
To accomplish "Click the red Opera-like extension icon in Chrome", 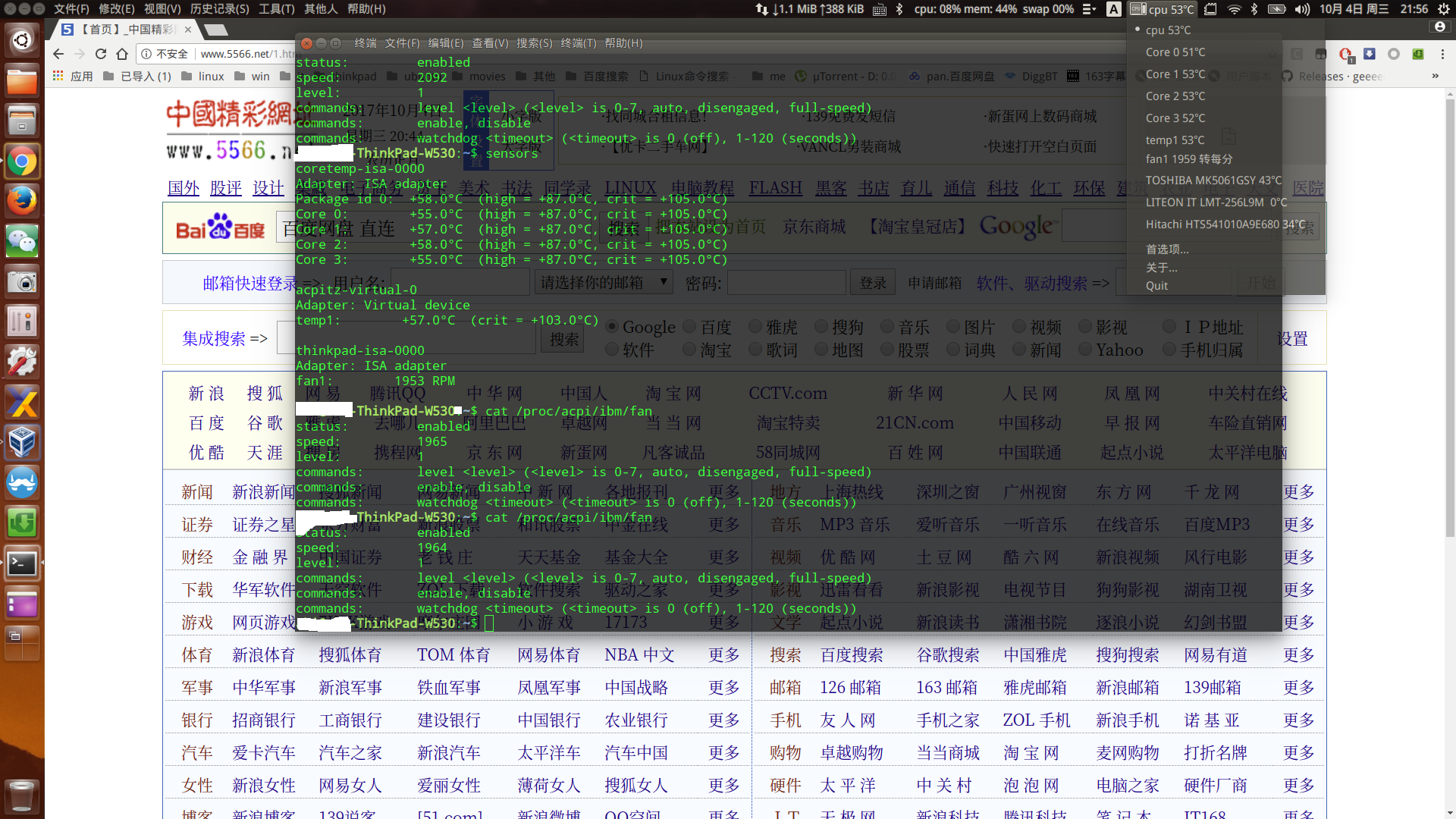I will 1345,54.
